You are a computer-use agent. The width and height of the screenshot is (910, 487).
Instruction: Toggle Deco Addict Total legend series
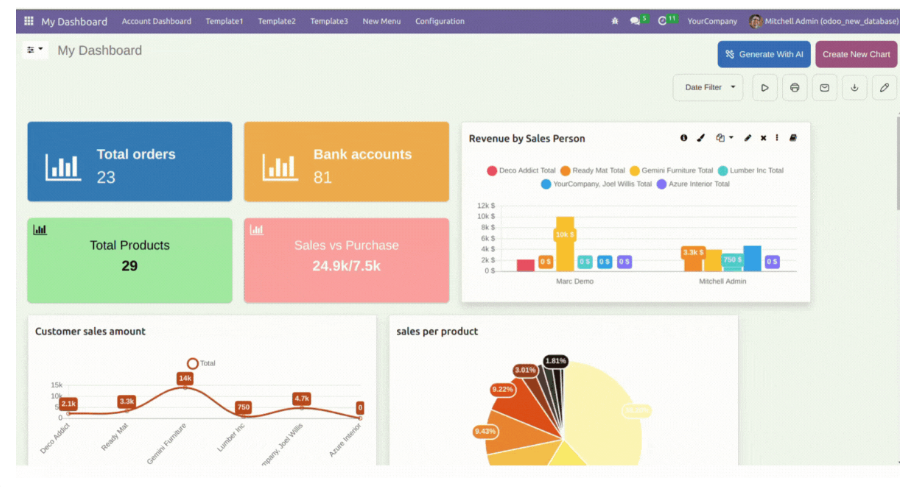pyautogui.click(x=521, y=171)
